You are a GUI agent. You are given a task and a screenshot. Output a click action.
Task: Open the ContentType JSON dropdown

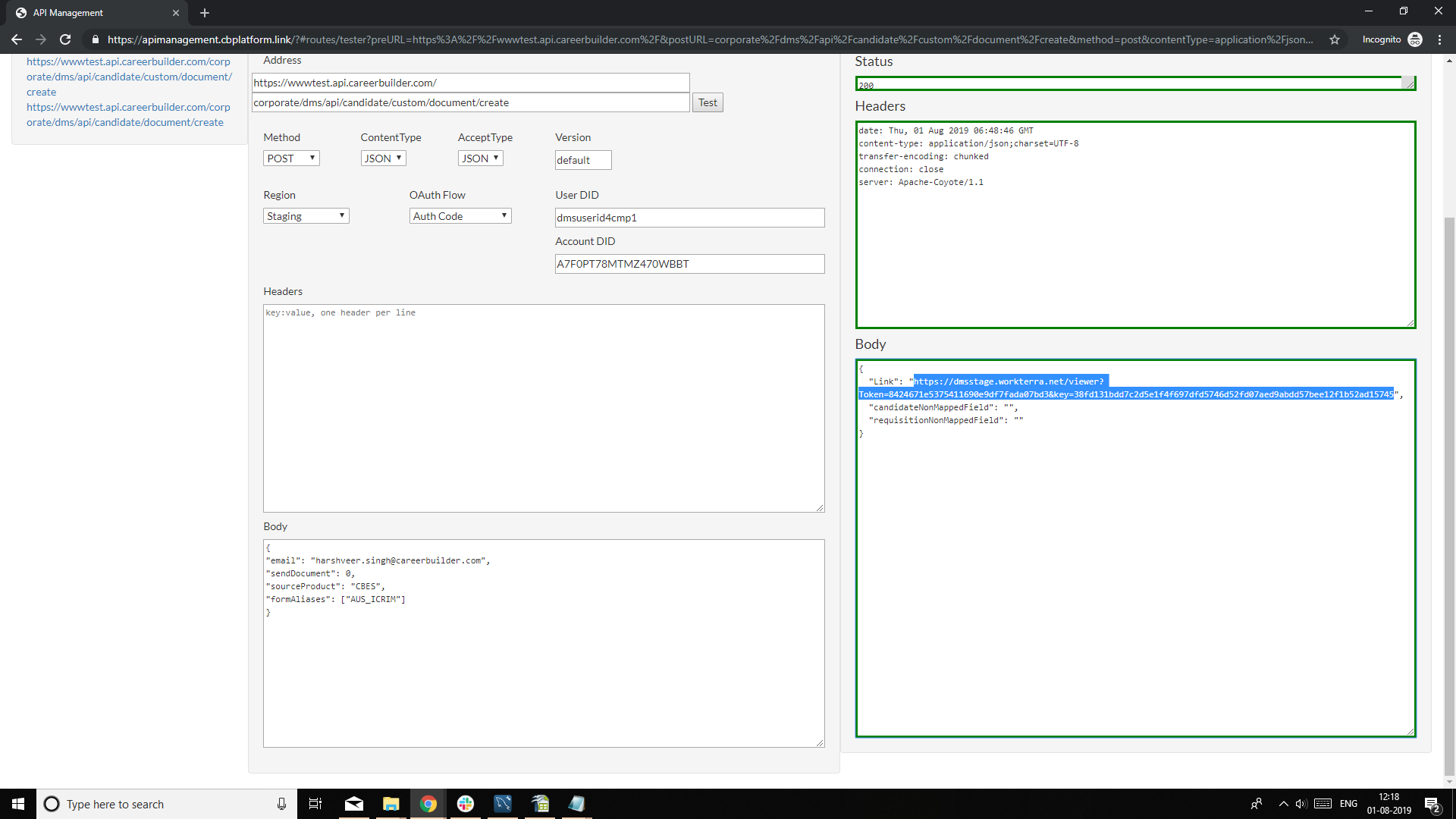tap(383, 158)
